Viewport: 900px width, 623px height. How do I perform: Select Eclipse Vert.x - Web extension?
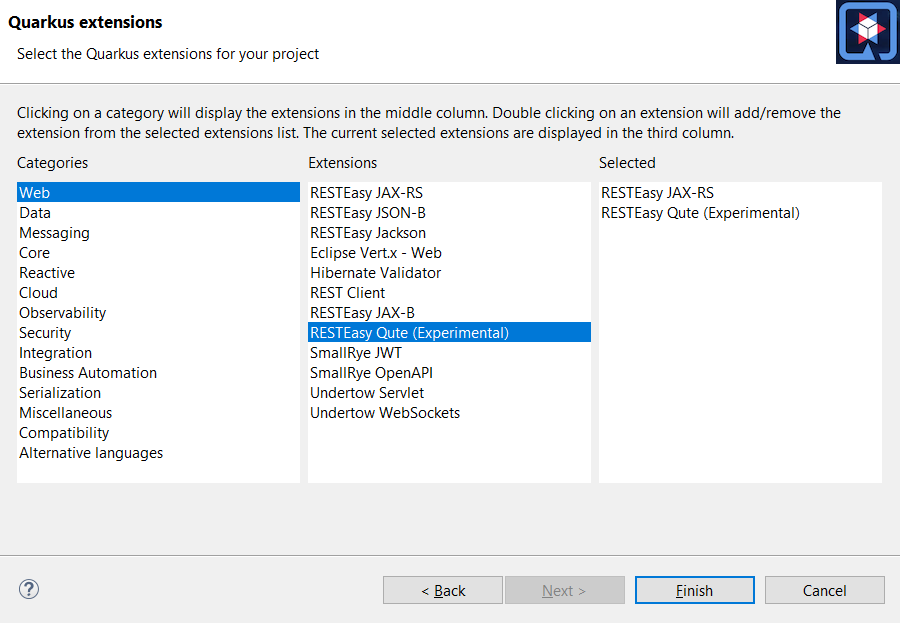pyautogui.click(x=375, y=253)
